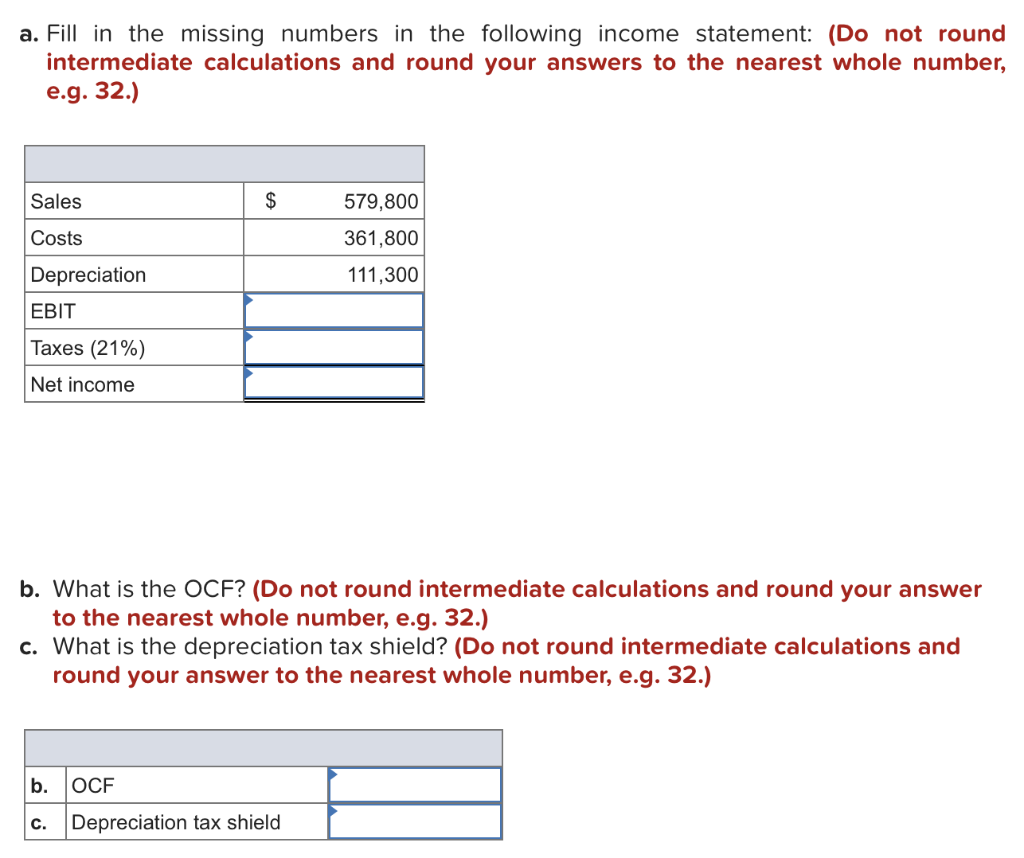Click the EBIT row label

pyautogui.click(x=53, y=311)
